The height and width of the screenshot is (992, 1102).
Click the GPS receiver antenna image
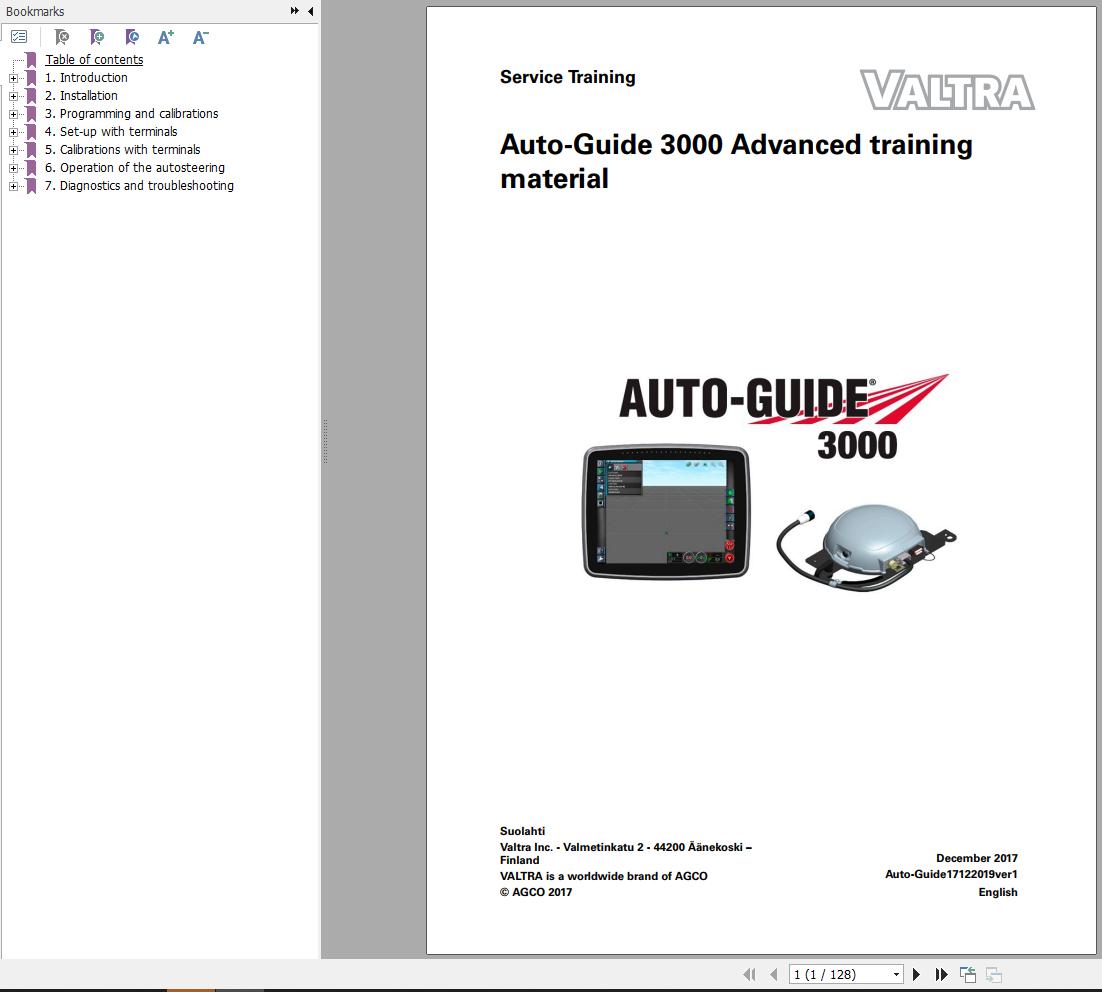point(866,549)
